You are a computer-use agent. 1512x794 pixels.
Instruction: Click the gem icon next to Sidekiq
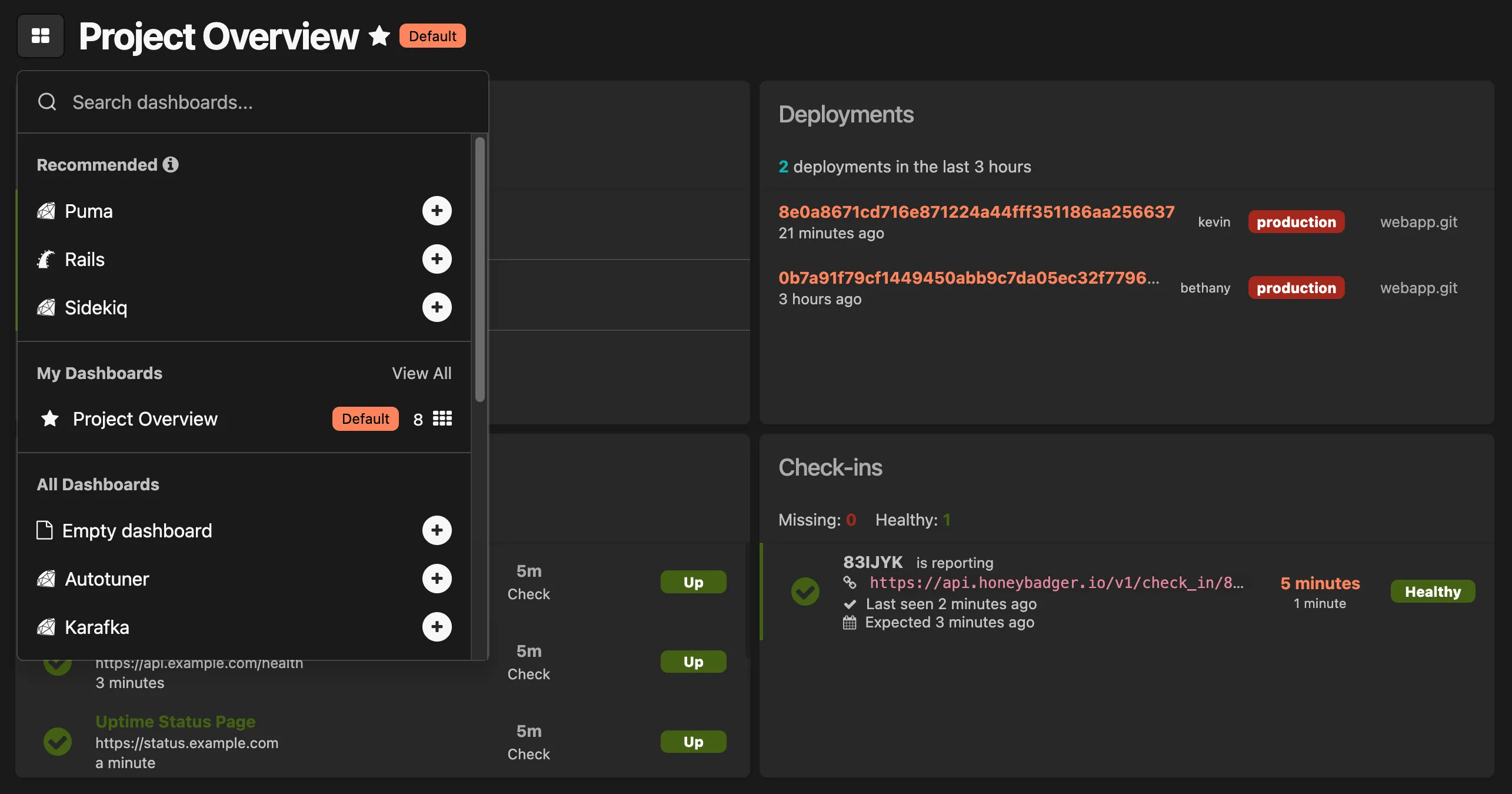pyautogui.click(x=46, y=307)
